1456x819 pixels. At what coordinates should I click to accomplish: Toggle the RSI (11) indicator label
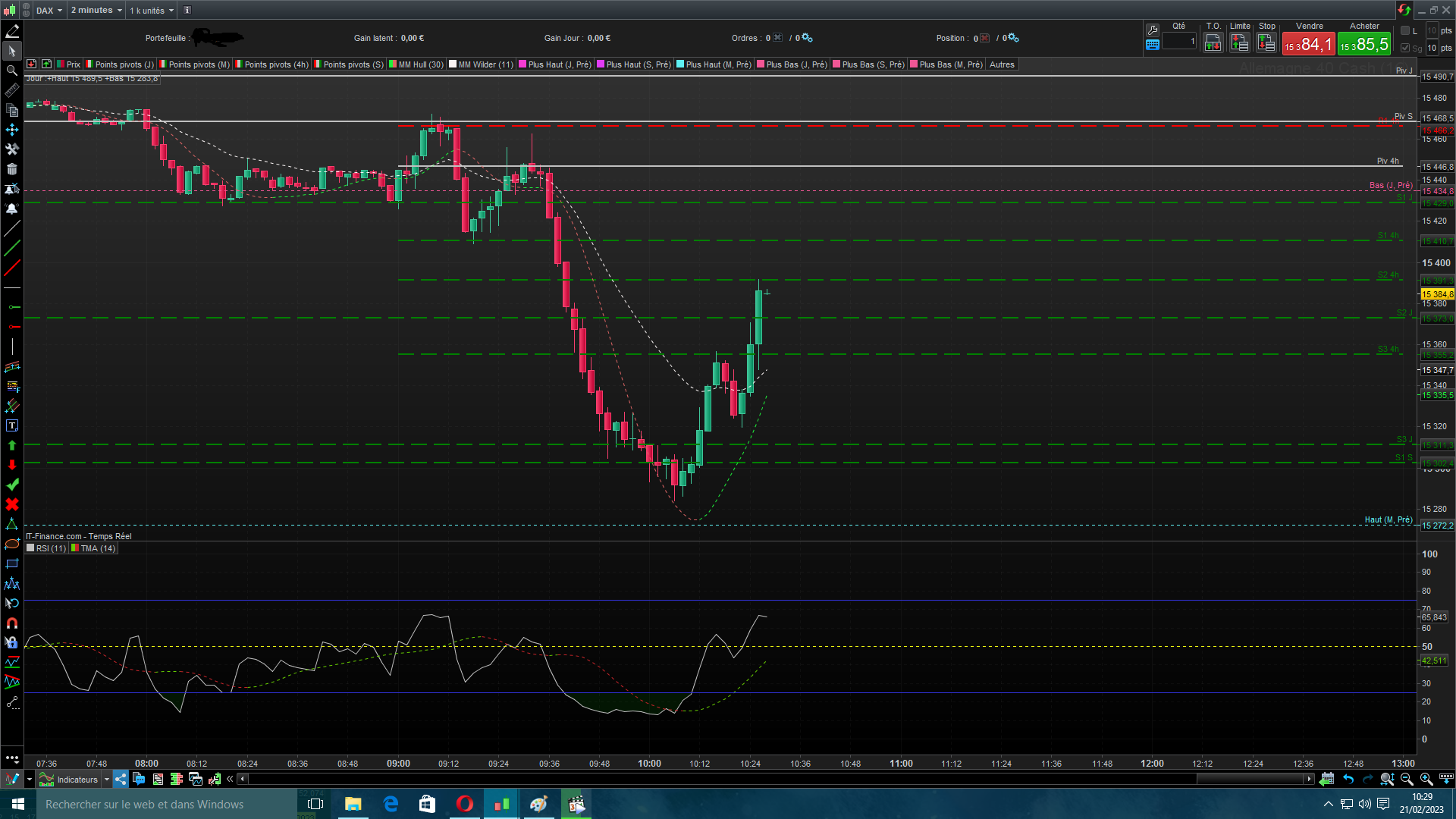coord(50,548)
